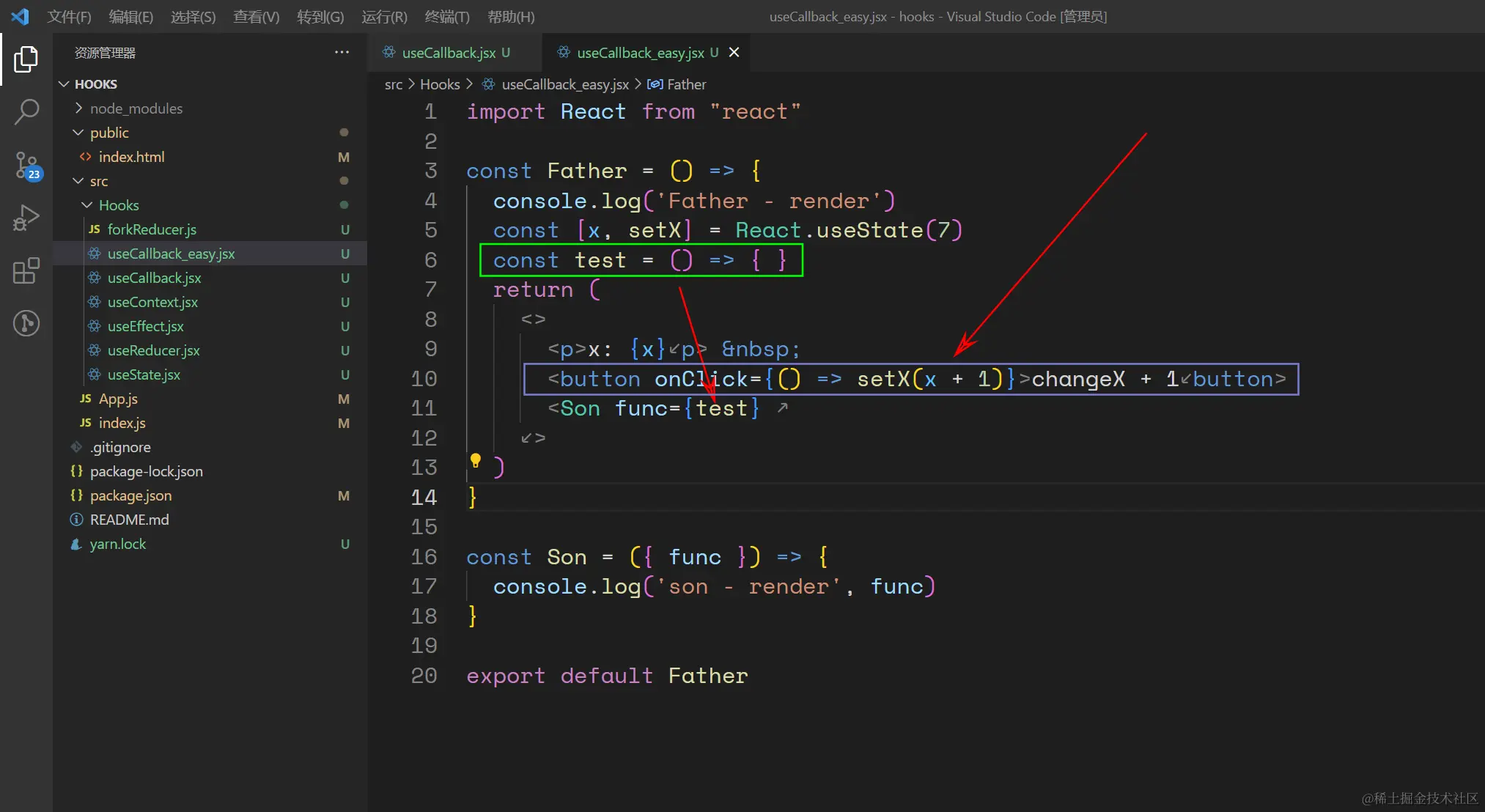The width and height of the screenshot is (1485, 812).
Task: Click the Father symbol in breadcrumbs
Action: (686, 84)
